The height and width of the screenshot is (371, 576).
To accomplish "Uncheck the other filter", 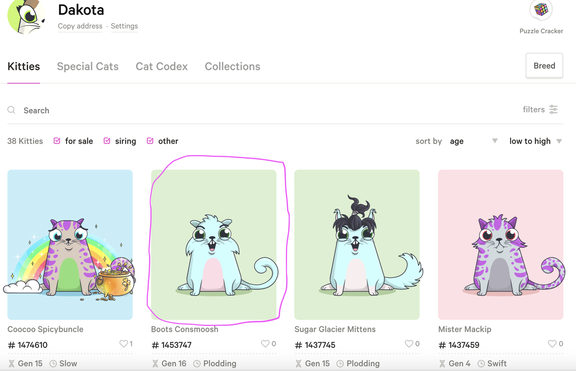I will (x=150, y=141).
